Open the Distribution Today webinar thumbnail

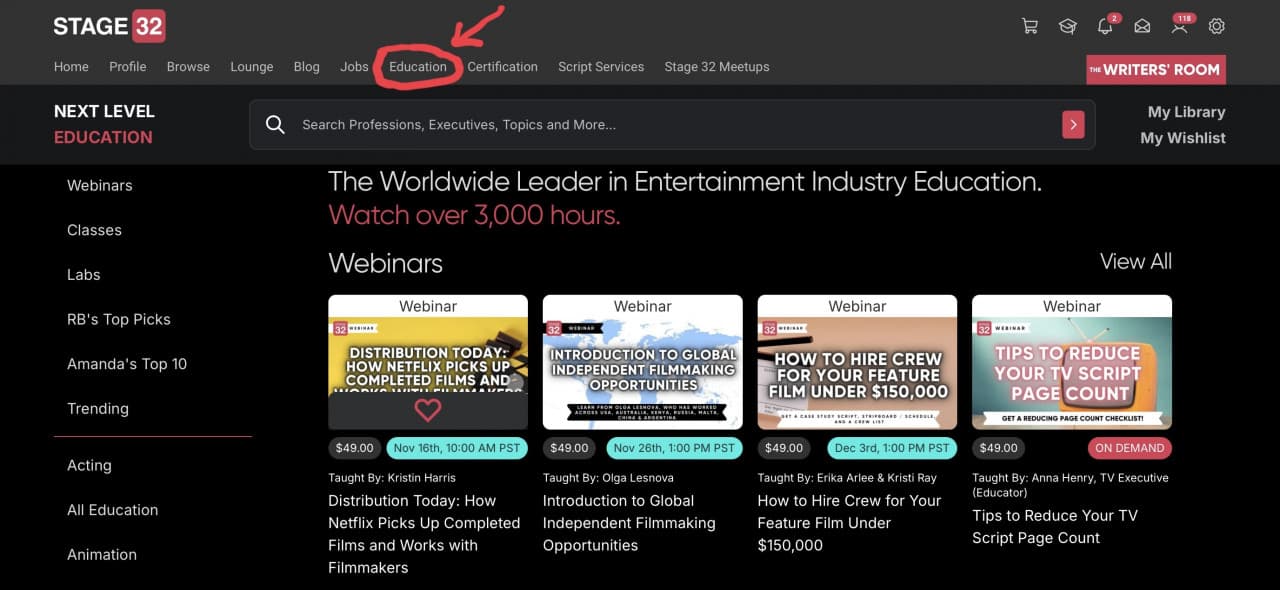pyautogui.click(x=428, y=362)
